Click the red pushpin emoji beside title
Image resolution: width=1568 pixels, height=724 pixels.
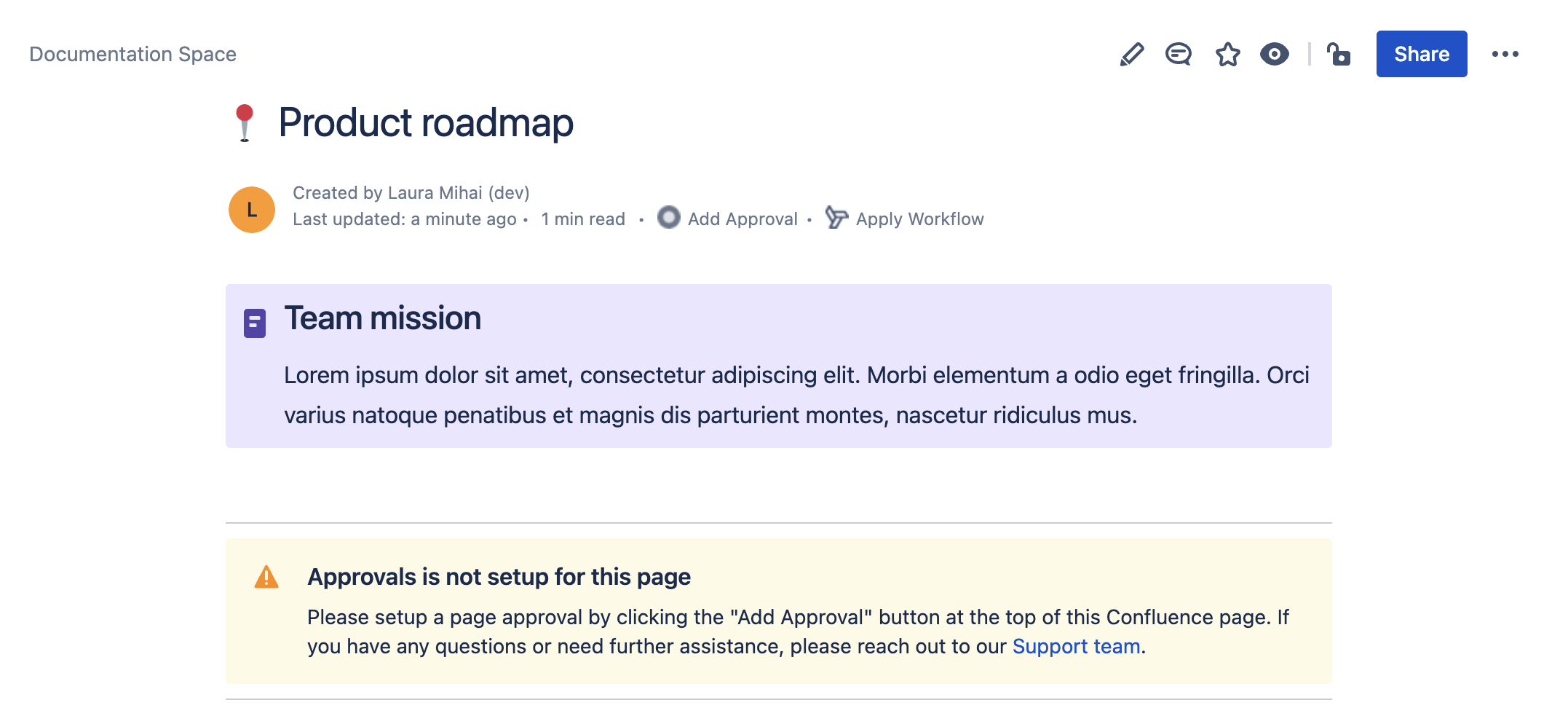[x=245, y=122]
